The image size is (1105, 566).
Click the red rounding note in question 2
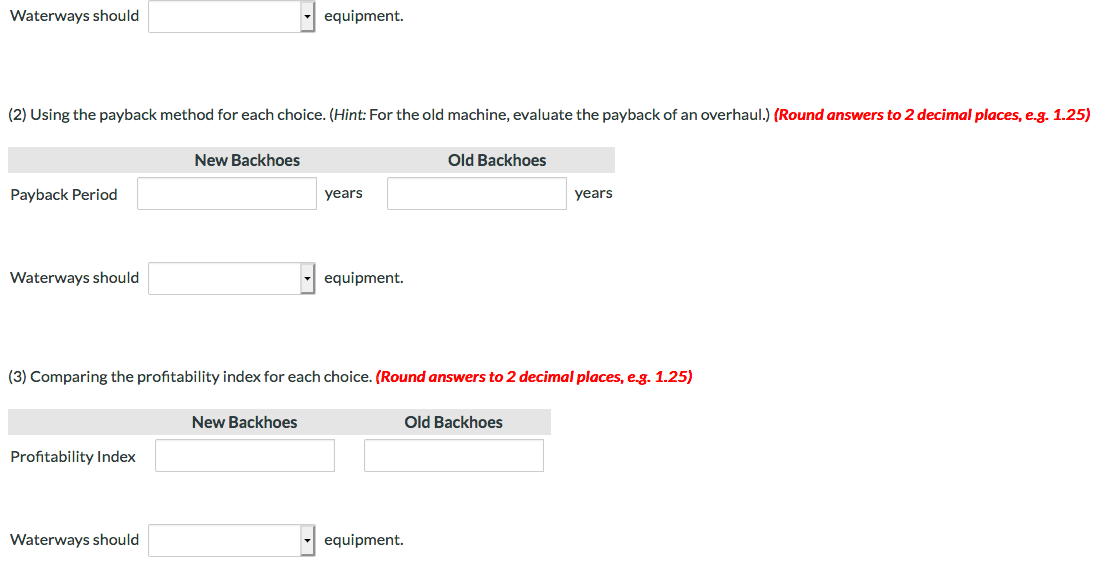pyautogui.click(x=932, y=115)
